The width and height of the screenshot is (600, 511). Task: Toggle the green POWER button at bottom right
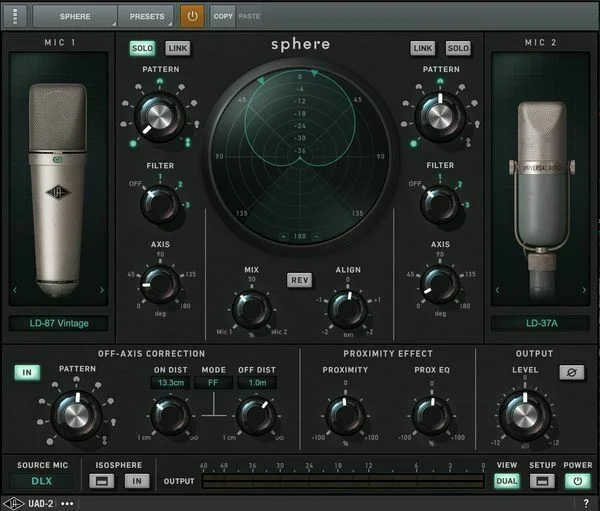[x=577, y=481]
